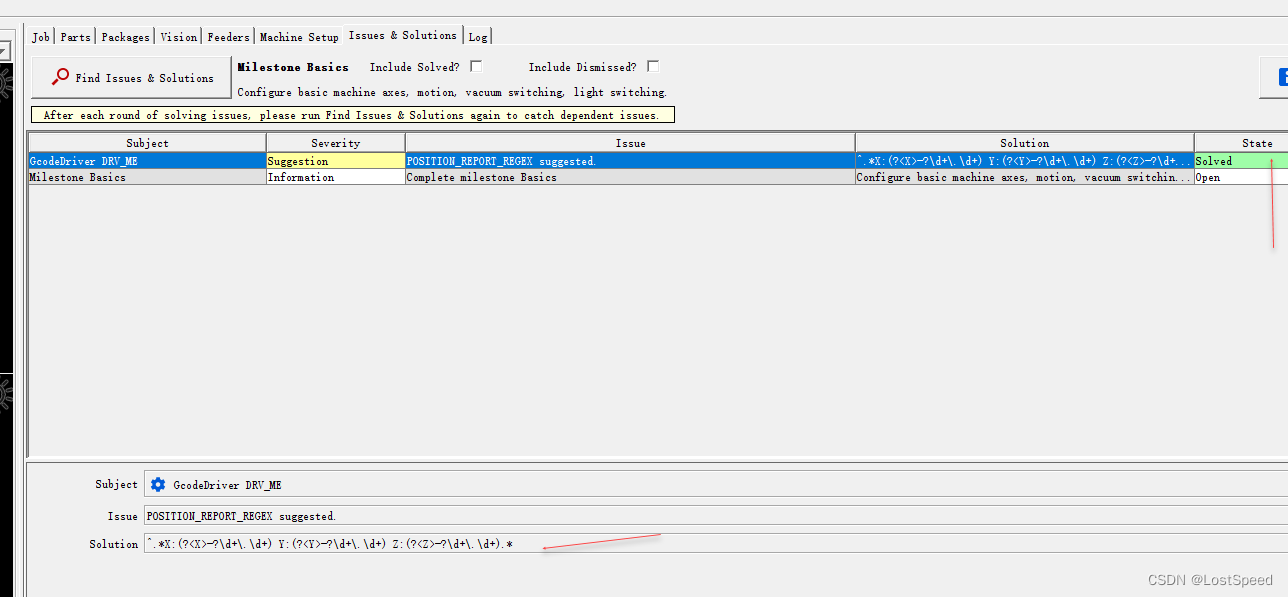Open the Feeders tab
1288x597 pixels.
pos(228,36)
